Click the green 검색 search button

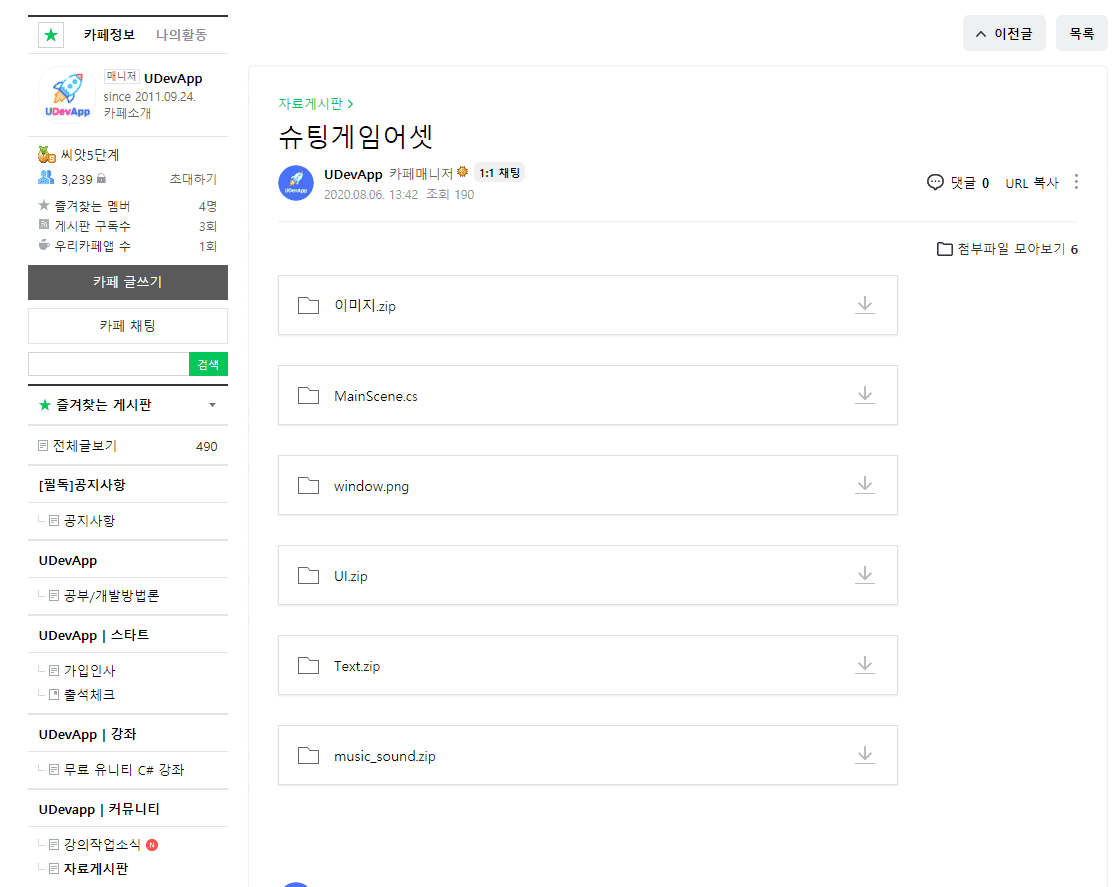[x=208, y=364]
